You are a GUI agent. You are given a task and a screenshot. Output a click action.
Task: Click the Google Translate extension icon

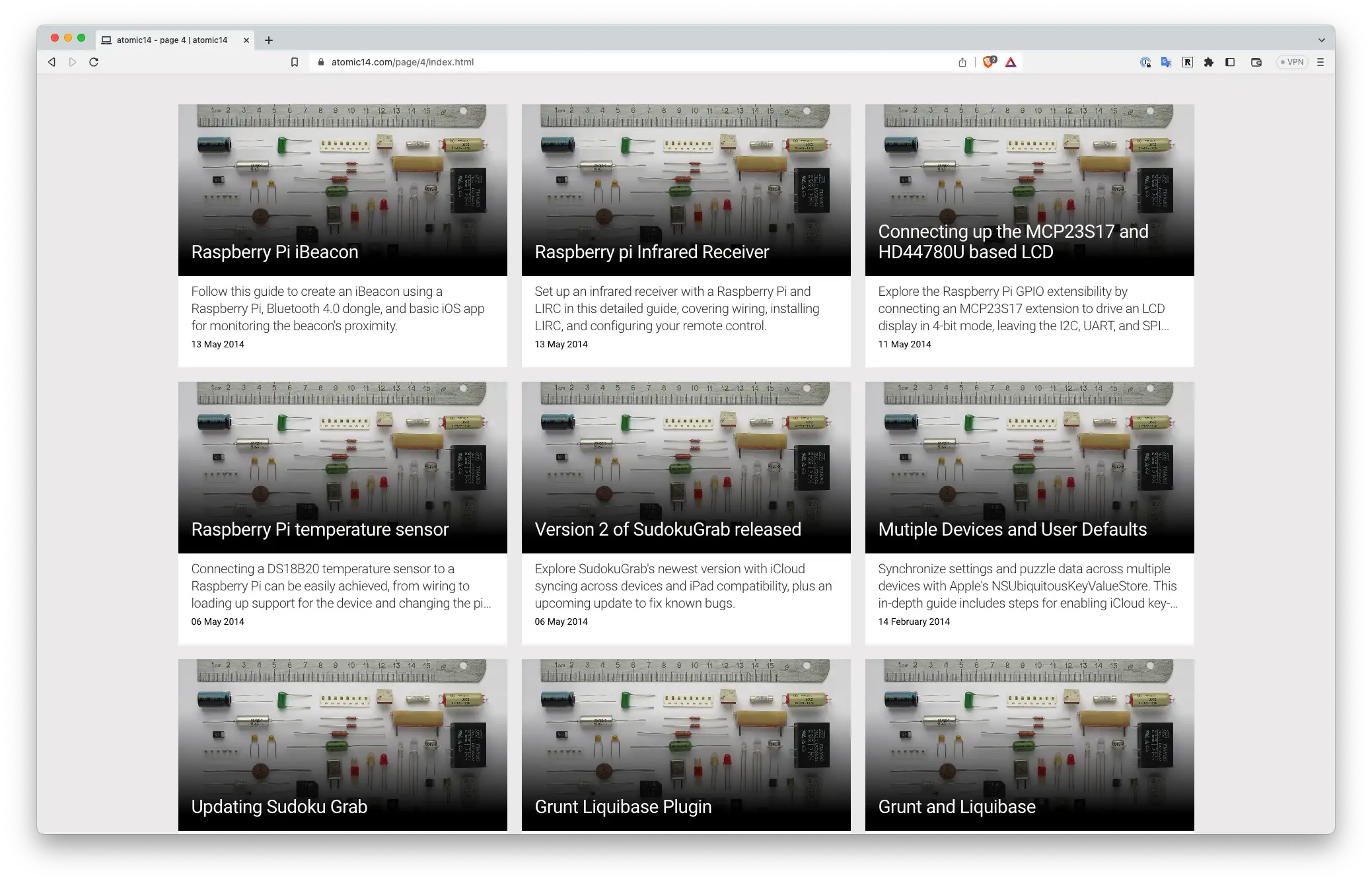coord(1167,62)
